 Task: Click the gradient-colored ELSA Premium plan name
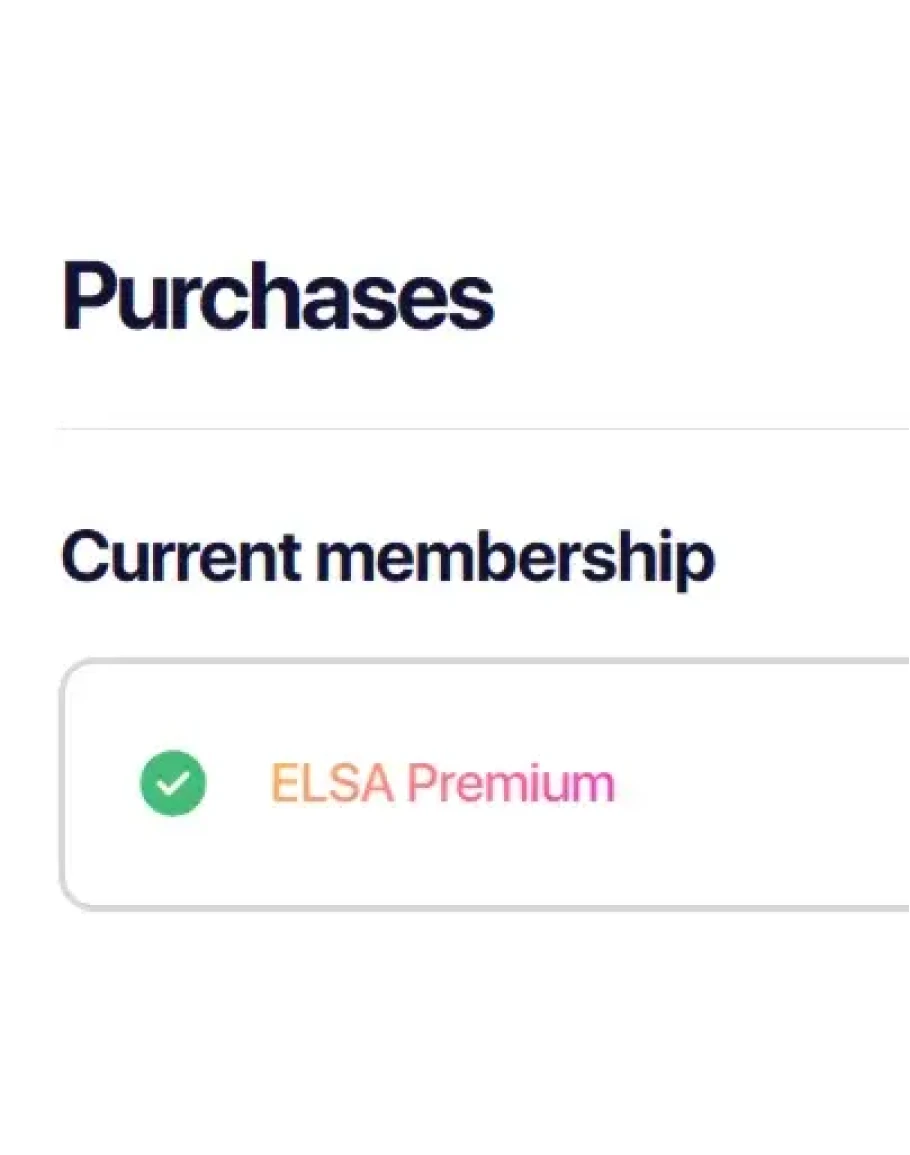coord(442,783)
